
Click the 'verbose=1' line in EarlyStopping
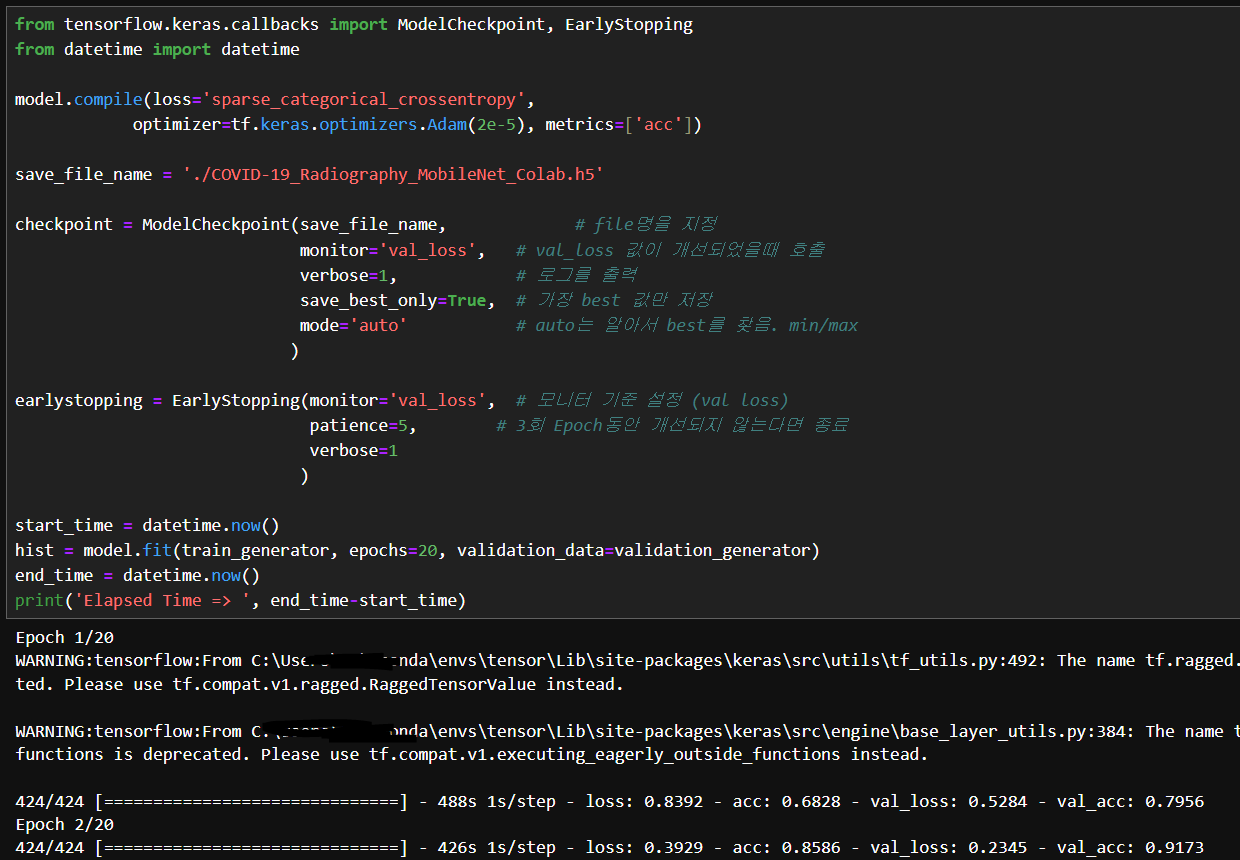[353, 450]
